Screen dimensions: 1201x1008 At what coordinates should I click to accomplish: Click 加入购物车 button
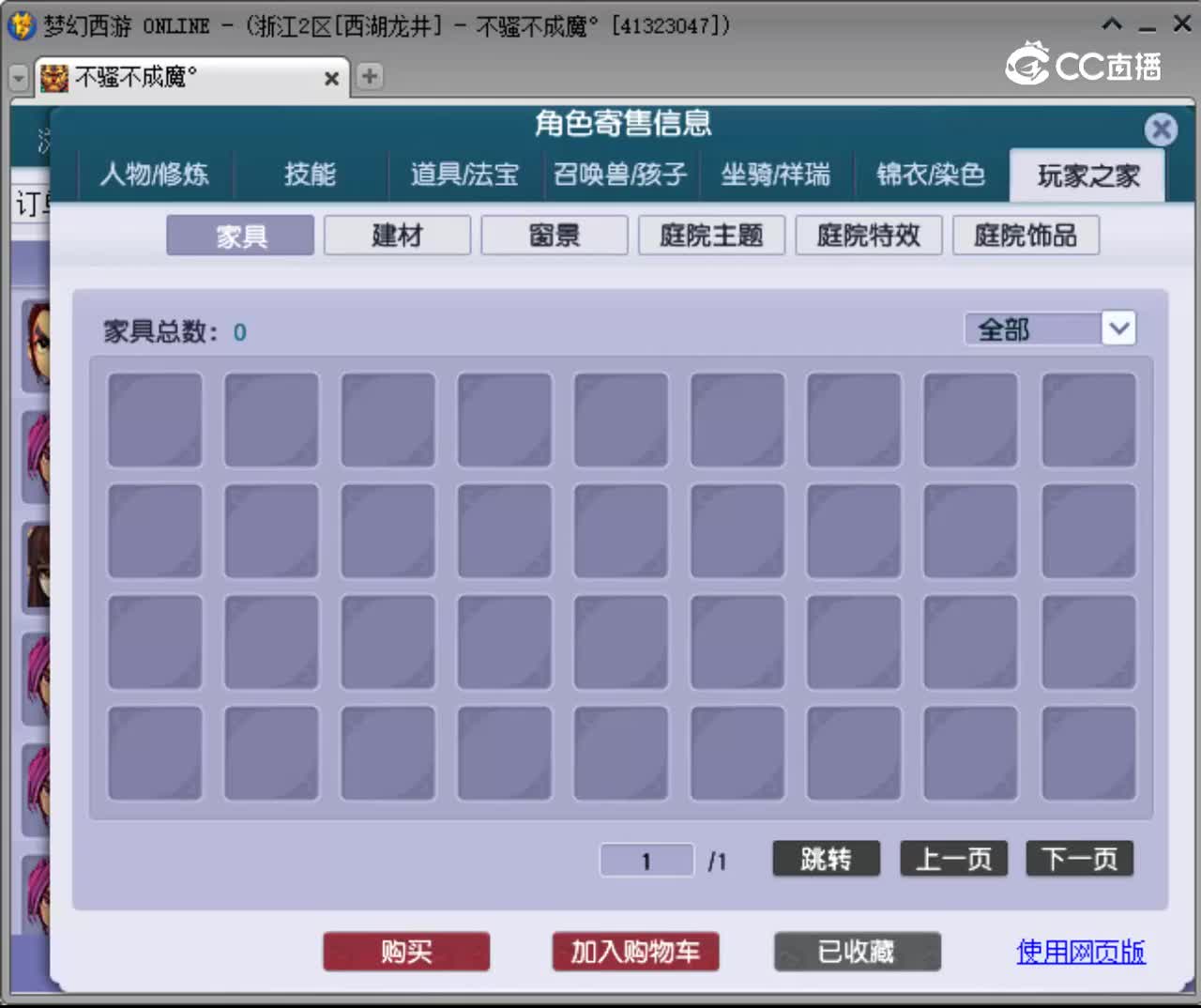click(x=635, y=952)
